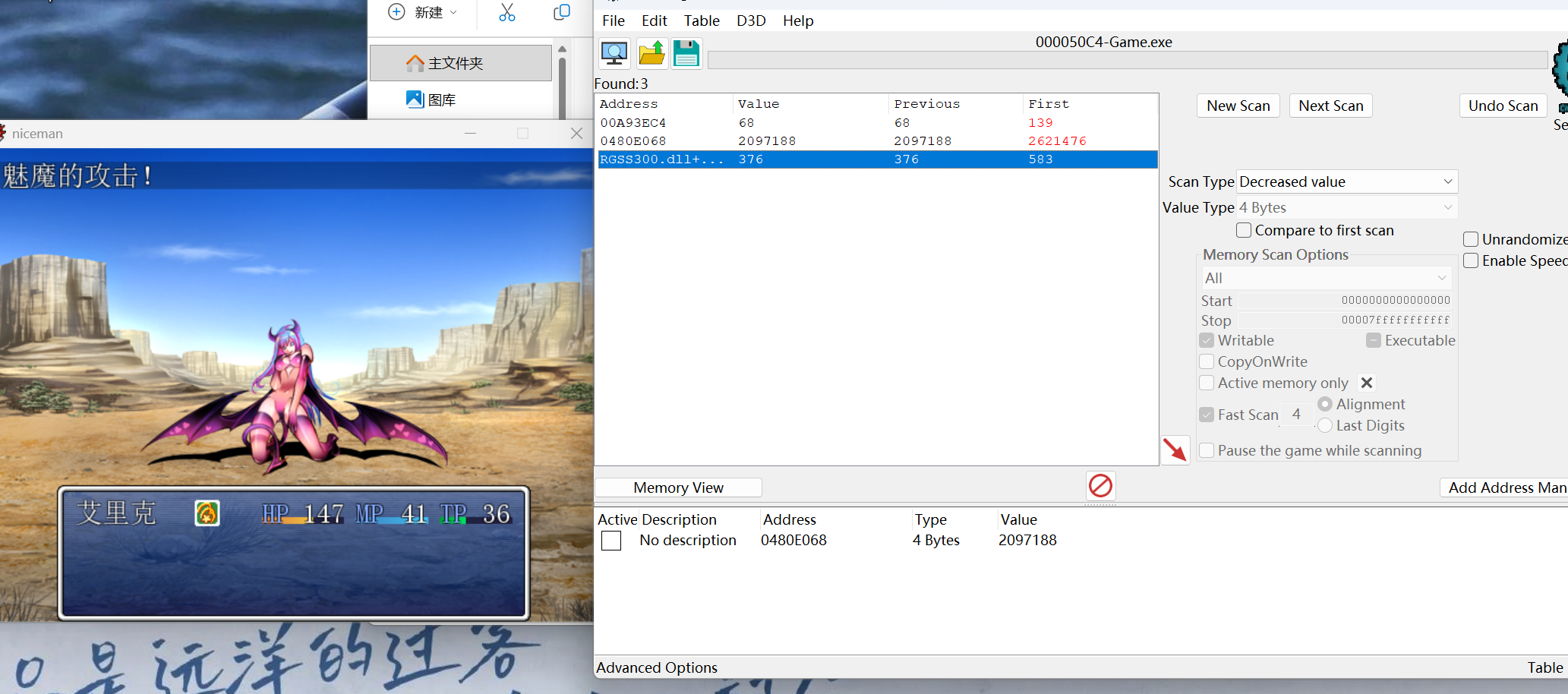This screenshot has height=694, width=1568.
Task: Add selected address with red arrow icon
Action: click(1175, 450)
